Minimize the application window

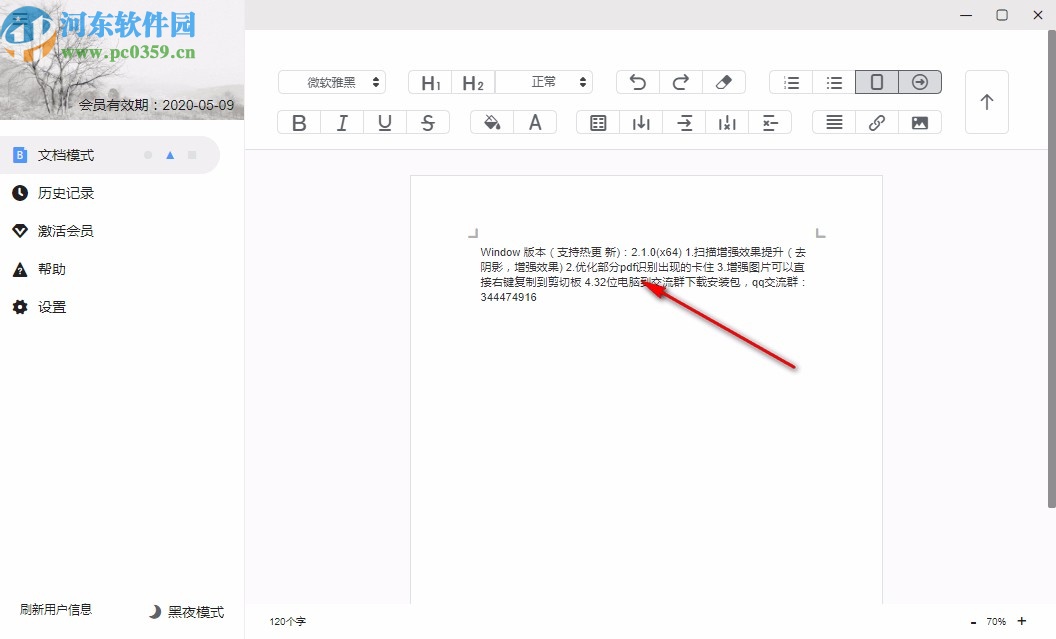[x=966, y=15]
